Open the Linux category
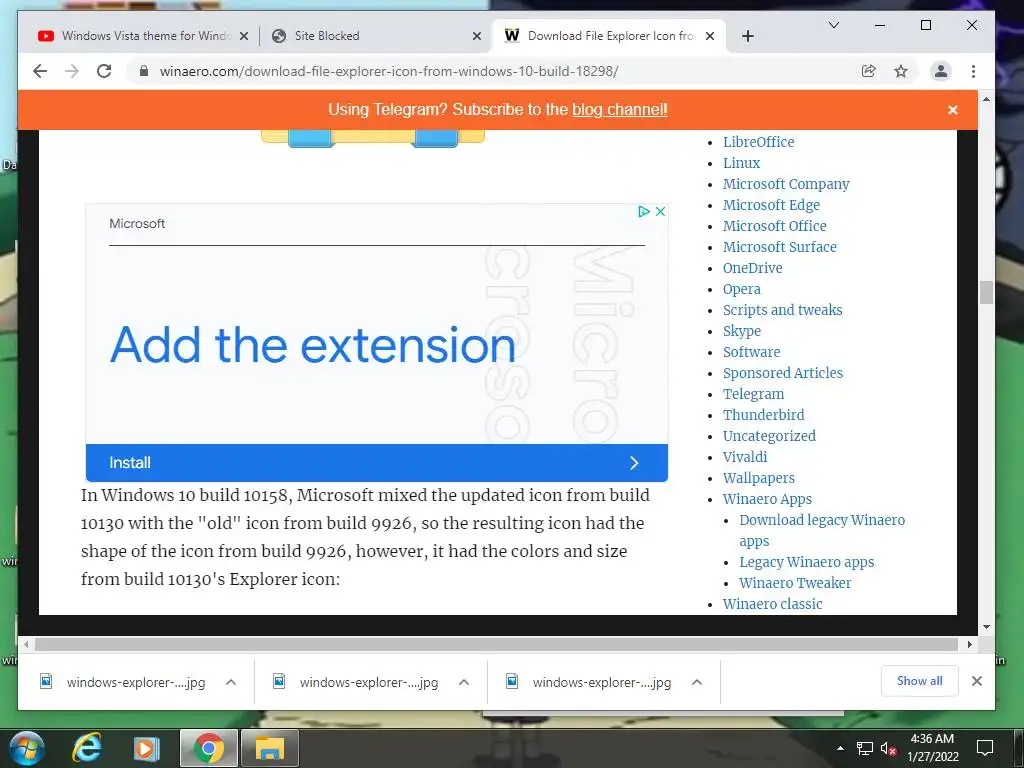 [x=741, y=163]
